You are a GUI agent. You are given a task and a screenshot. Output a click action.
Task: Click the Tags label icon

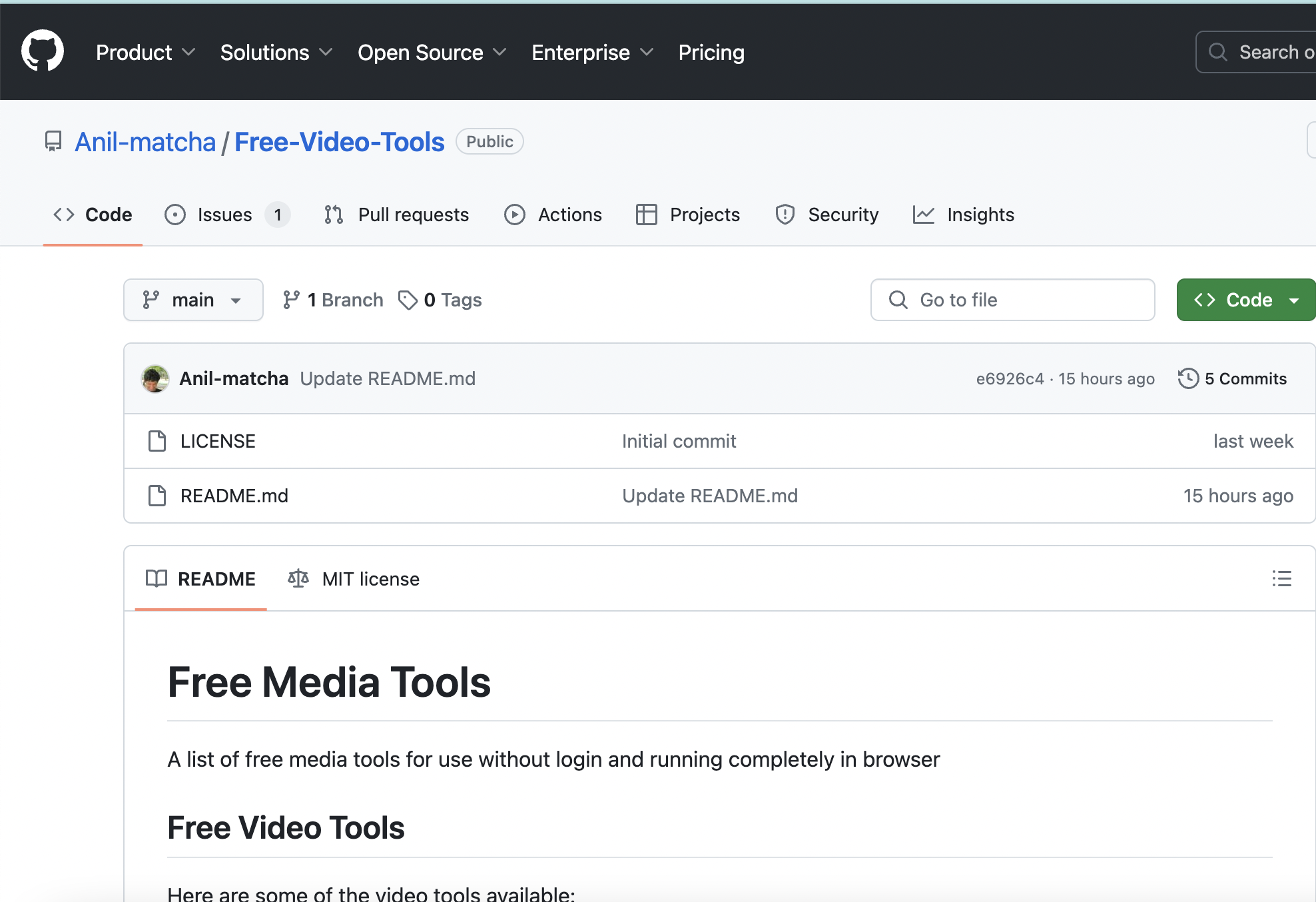pyautogui.click(x=408, y=300)
